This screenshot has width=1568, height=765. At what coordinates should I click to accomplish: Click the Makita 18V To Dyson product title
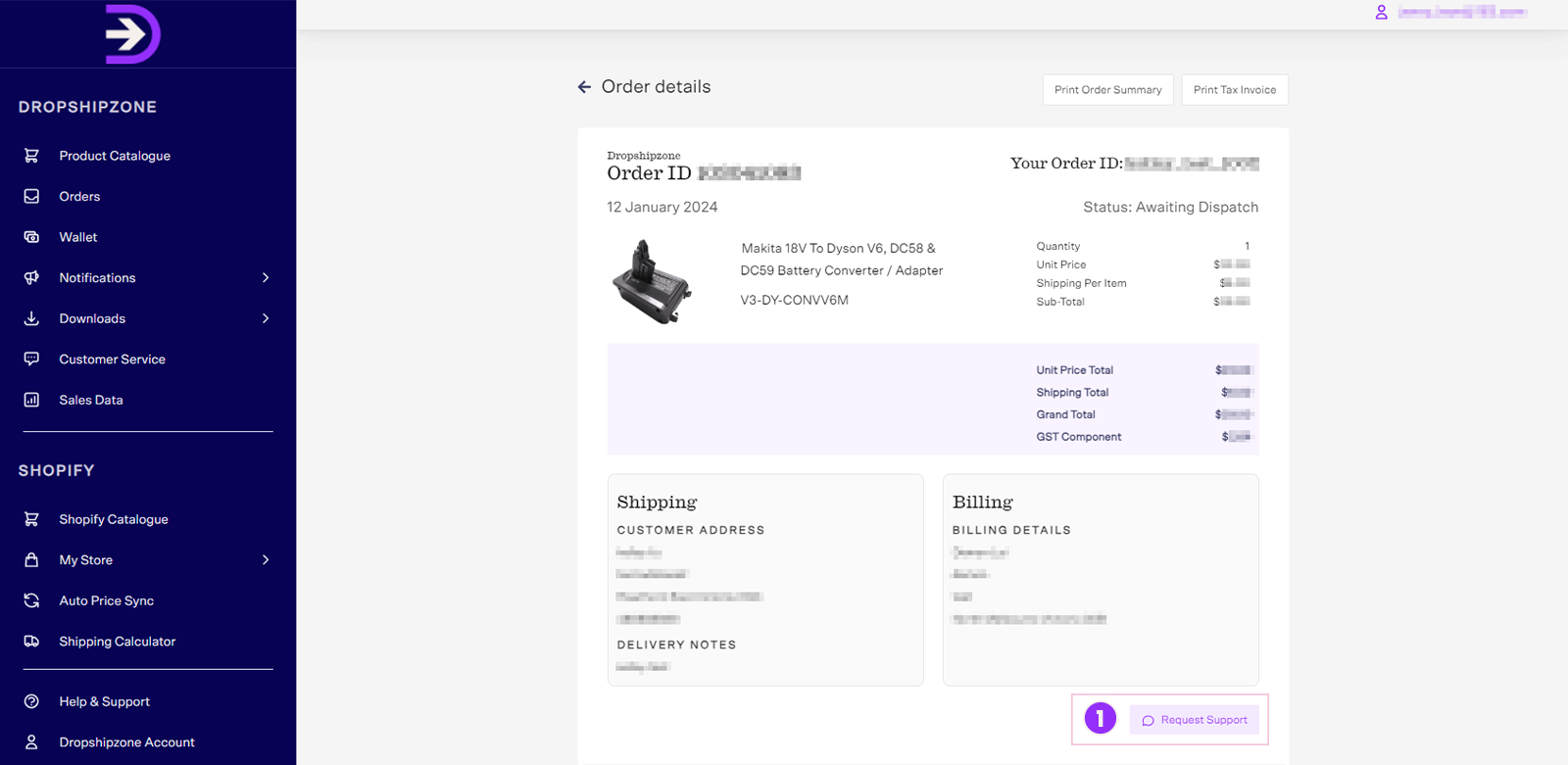point(842,260)
